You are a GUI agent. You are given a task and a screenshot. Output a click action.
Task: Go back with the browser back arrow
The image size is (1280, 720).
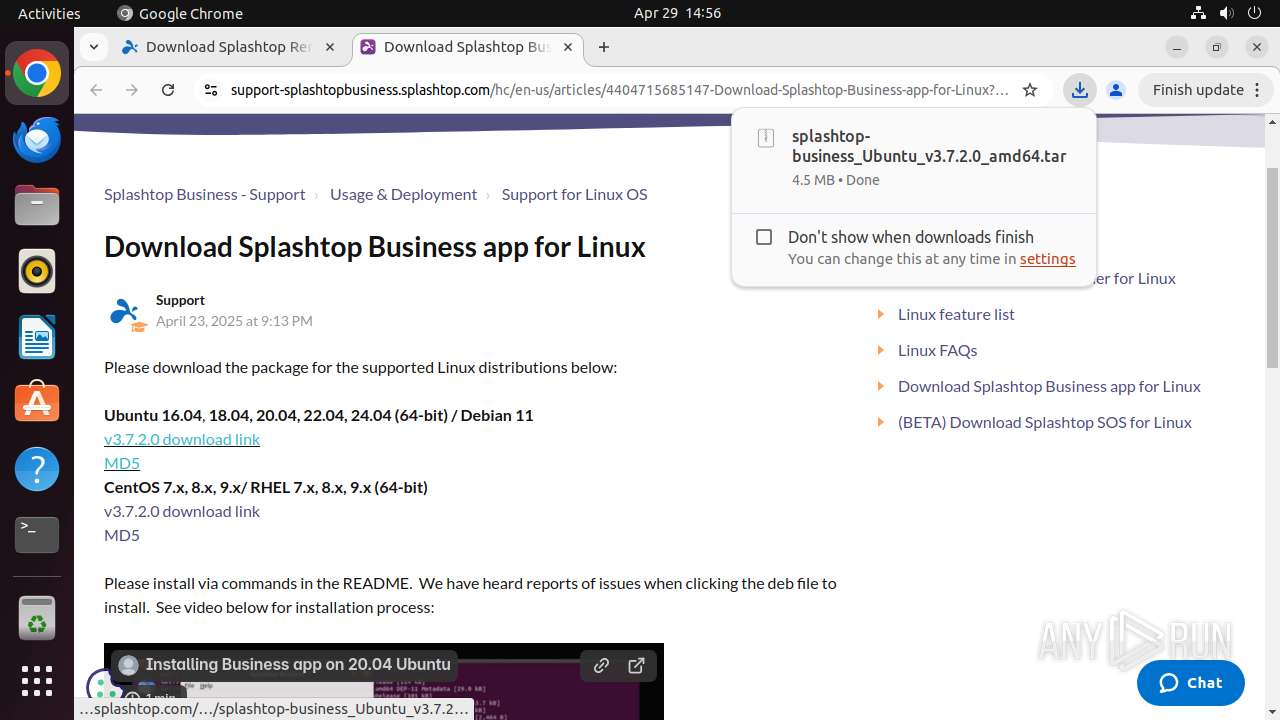96,90
